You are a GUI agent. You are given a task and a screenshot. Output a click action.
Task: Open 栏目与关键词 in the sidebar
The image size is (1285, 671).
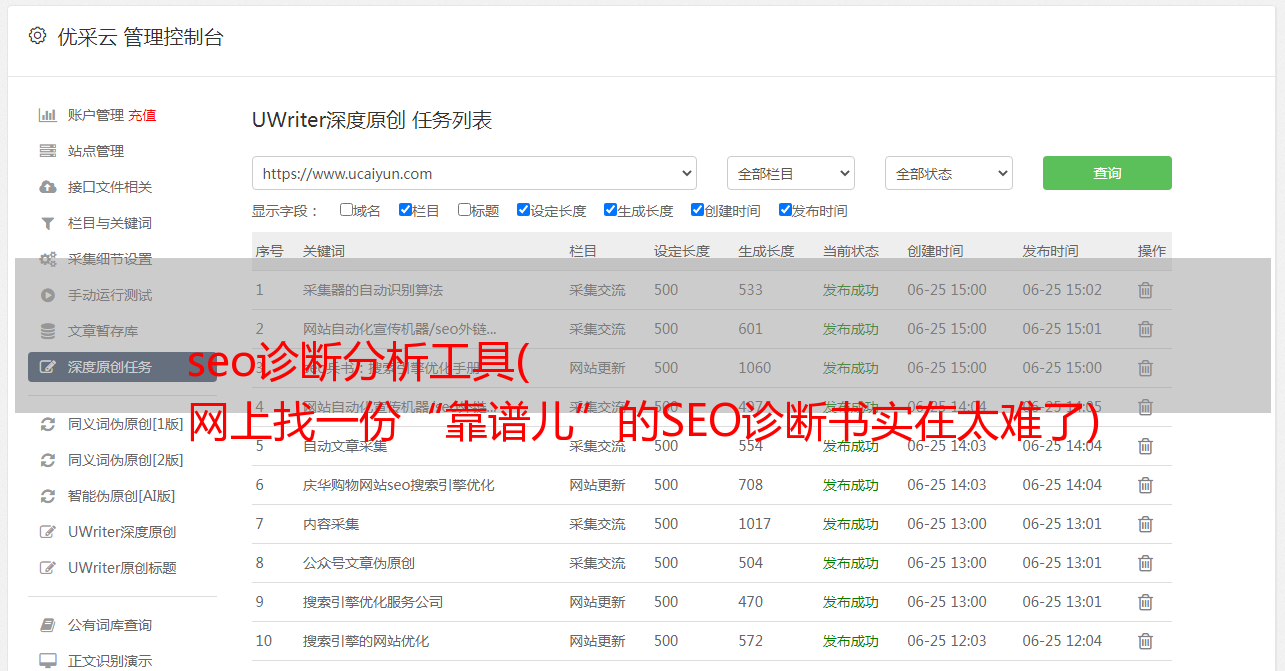pos(110,223)
